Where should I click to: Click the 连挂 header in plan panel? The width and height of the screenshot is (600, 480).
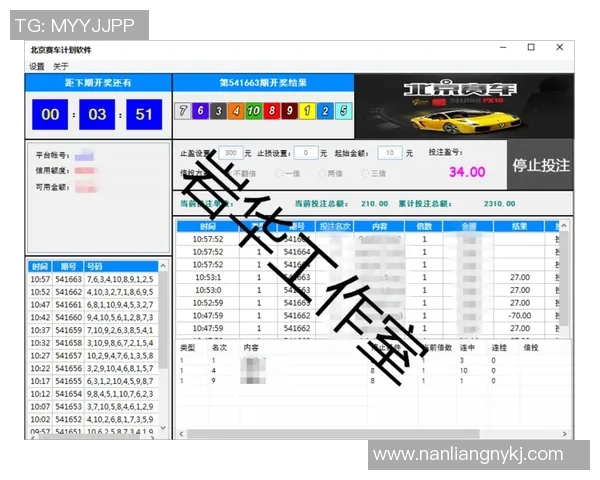click(499, 348)
